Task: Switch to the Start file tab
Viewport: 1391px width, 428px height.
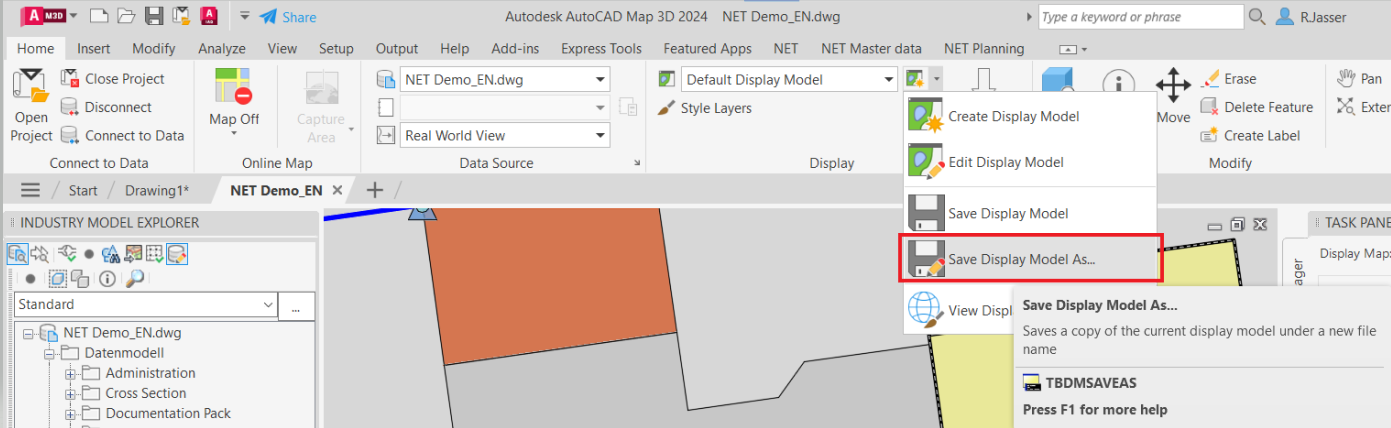Action: coord(83,190)
